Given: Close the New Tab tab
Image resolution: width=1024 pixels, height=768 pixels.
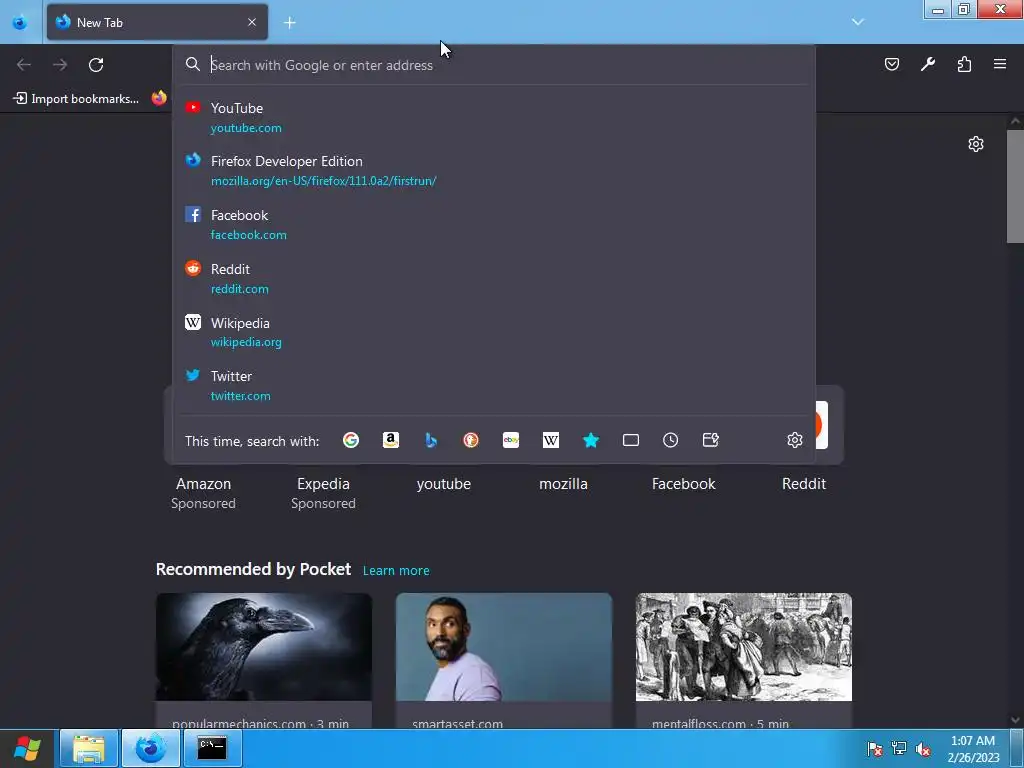Looking at the screenshot, I should tap(252, 22).
